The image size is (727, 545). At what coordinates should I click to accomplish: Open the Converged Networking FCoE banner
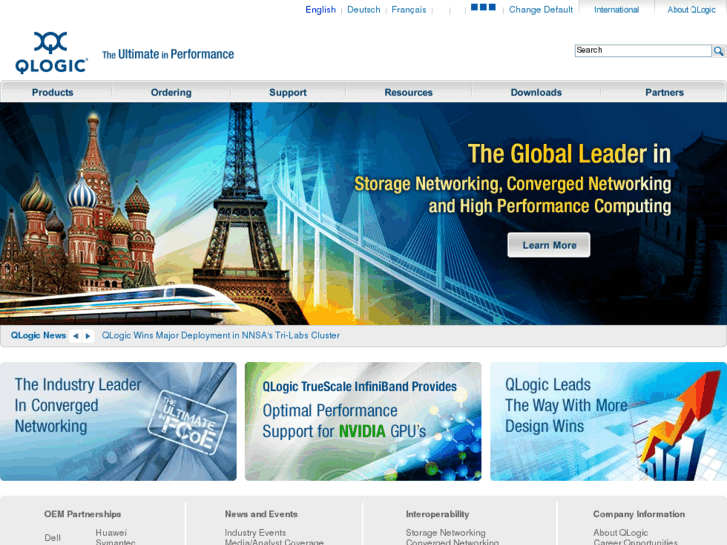tap(118, 421)
